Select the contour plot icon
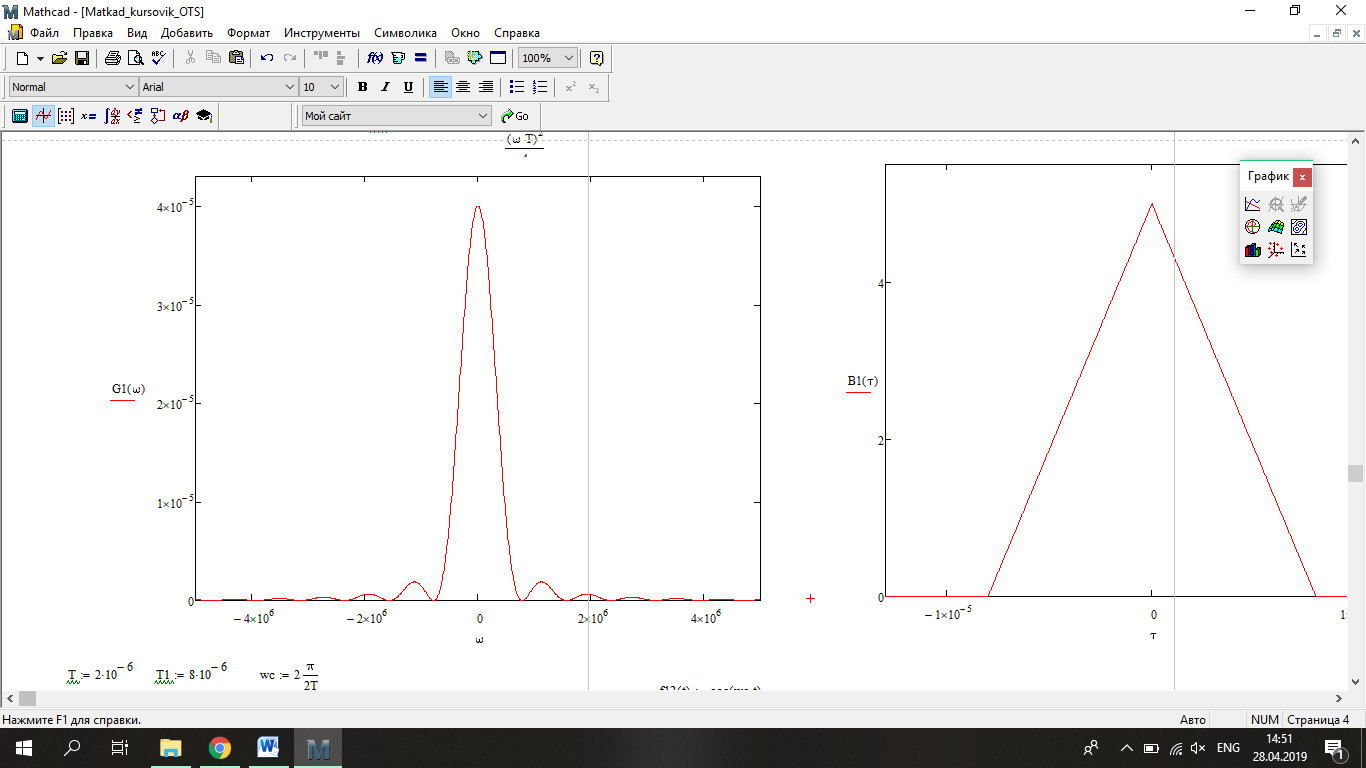Viewport: 1366px width, 768px height. tap(1298, 227)
